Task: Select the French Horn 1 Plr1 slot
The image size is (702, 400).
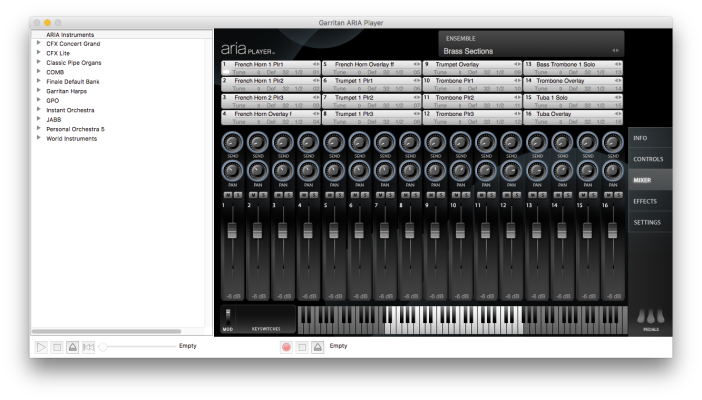Action: [x=271, y=68]
